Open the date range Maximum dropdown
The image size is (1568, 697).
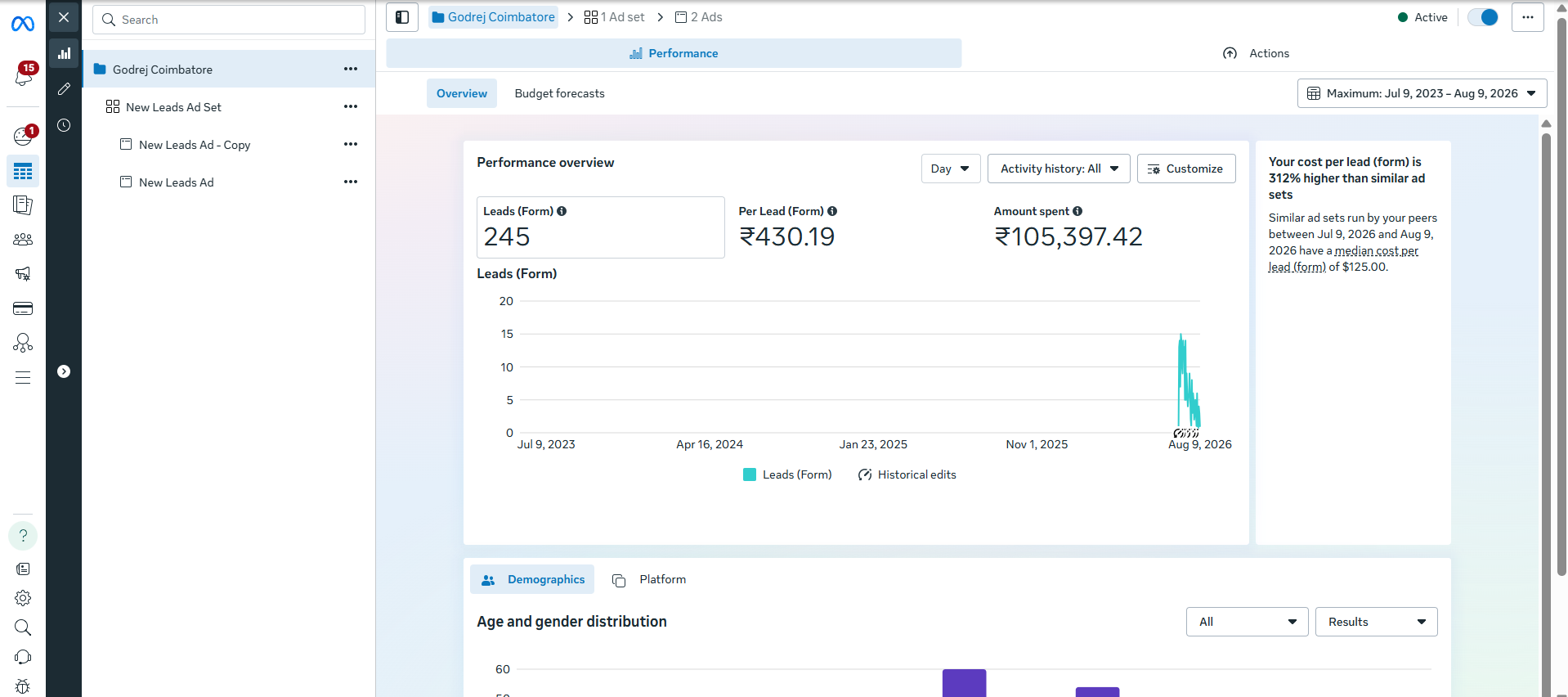(1422, 93)
